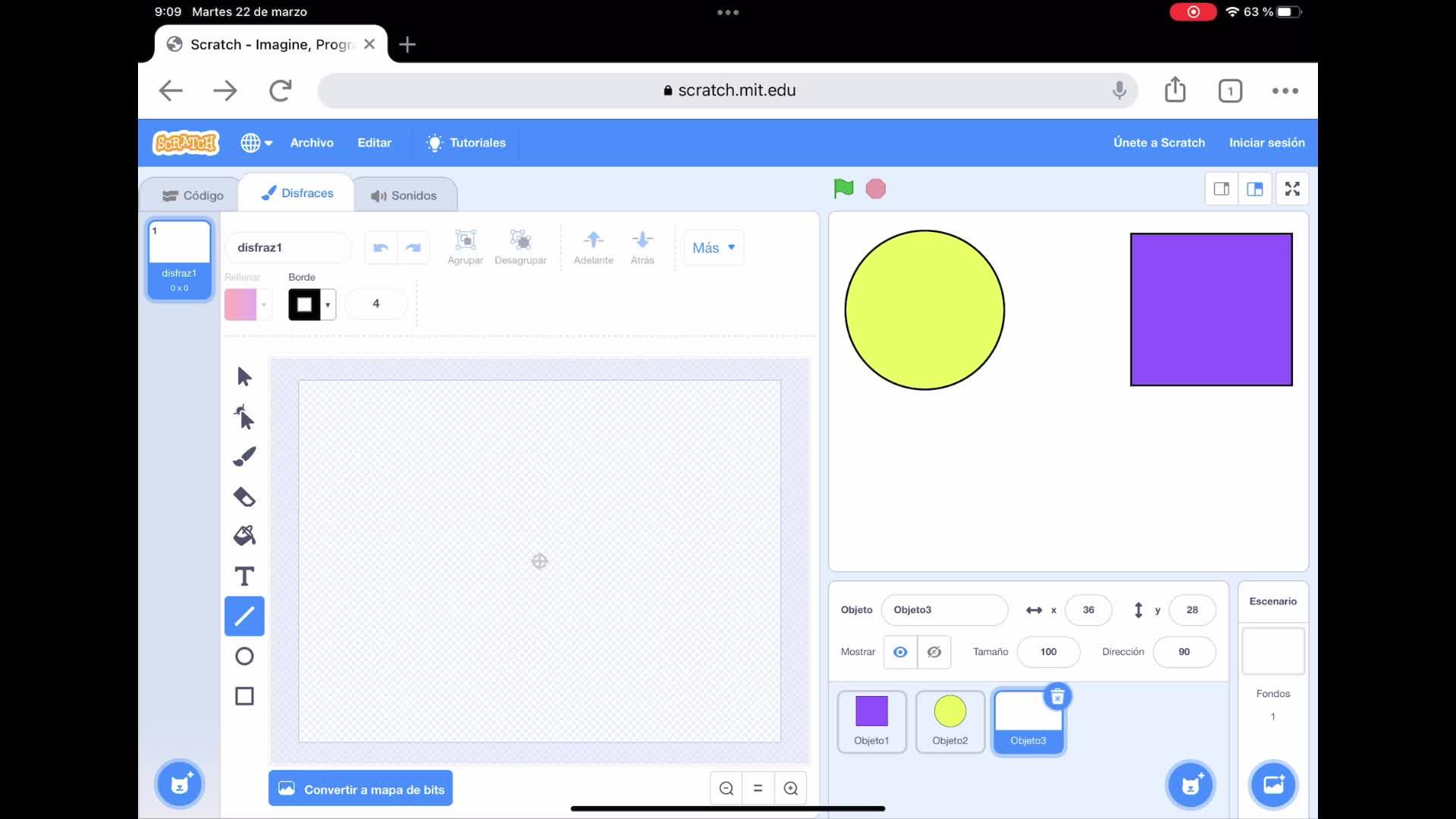The image size is (1456, 819).
Task: Select the Brush tool
Action: [x=244, y=457]
